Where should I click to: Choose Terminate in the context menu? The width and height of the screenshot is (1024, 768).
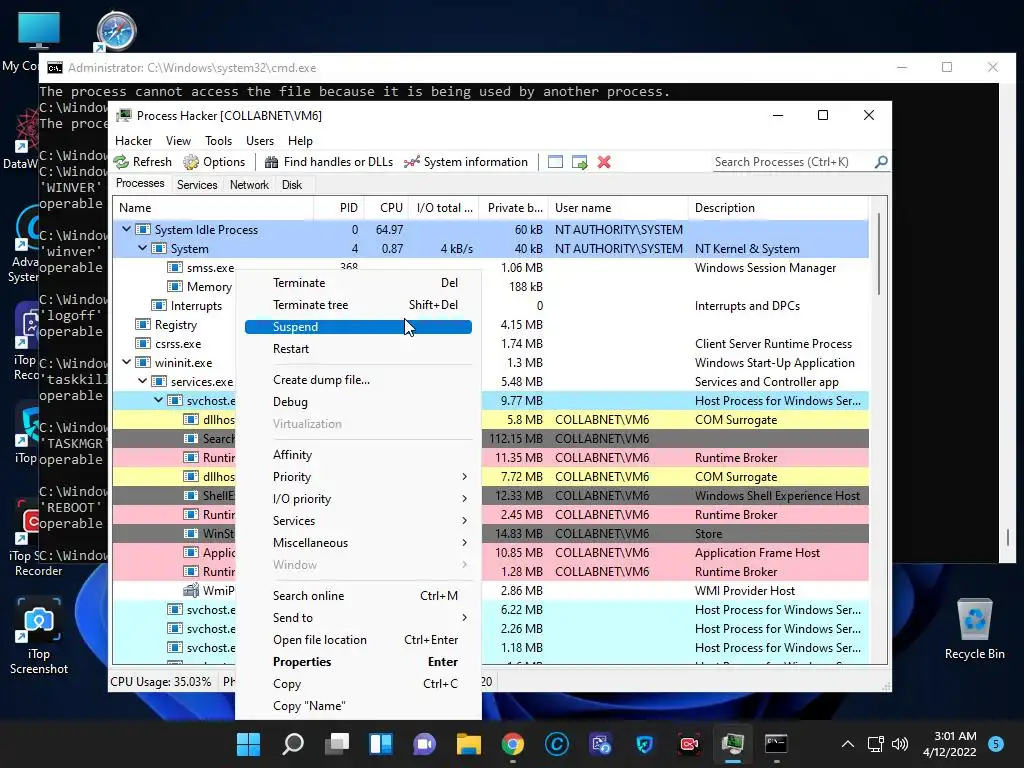tap(358, 283)
